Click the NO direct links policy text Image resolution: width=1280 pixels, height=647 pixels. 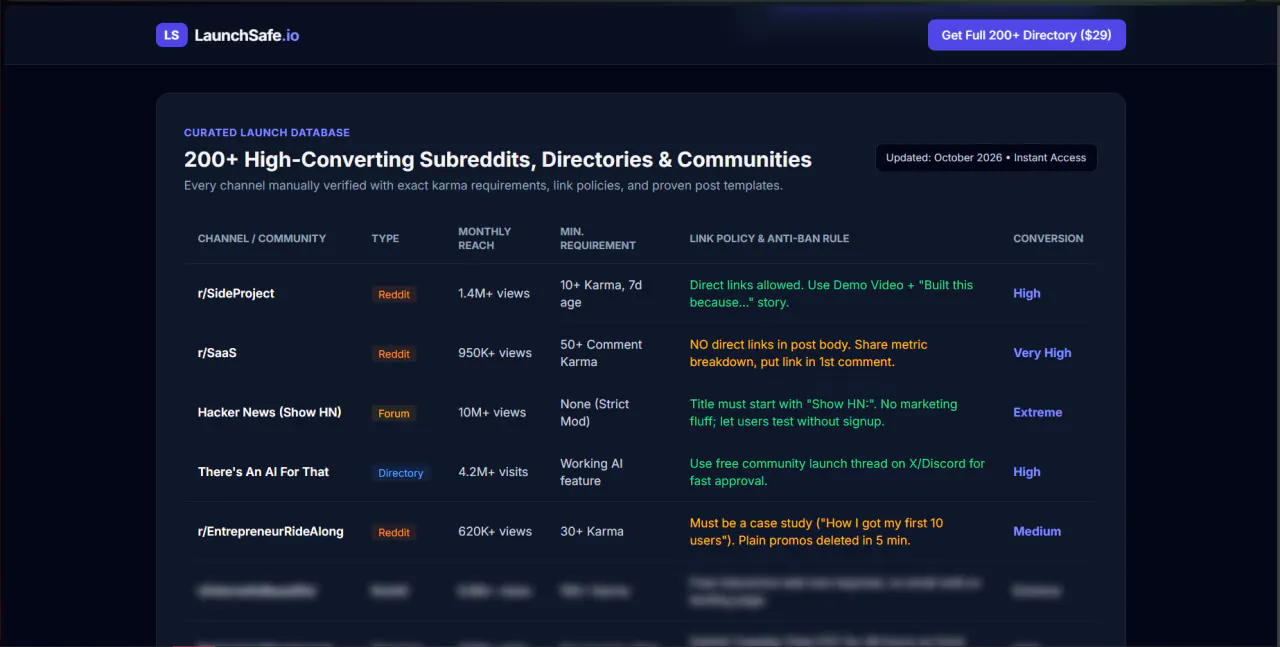(x=809, y=353)
